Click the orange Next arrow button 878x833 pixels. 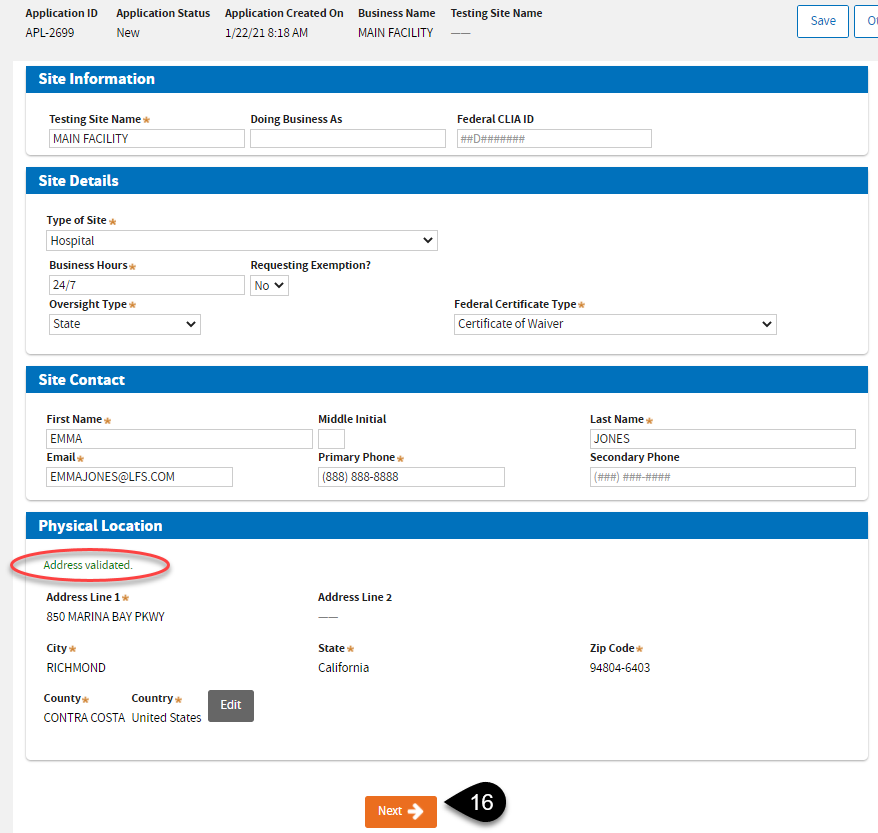click(400, 811)
